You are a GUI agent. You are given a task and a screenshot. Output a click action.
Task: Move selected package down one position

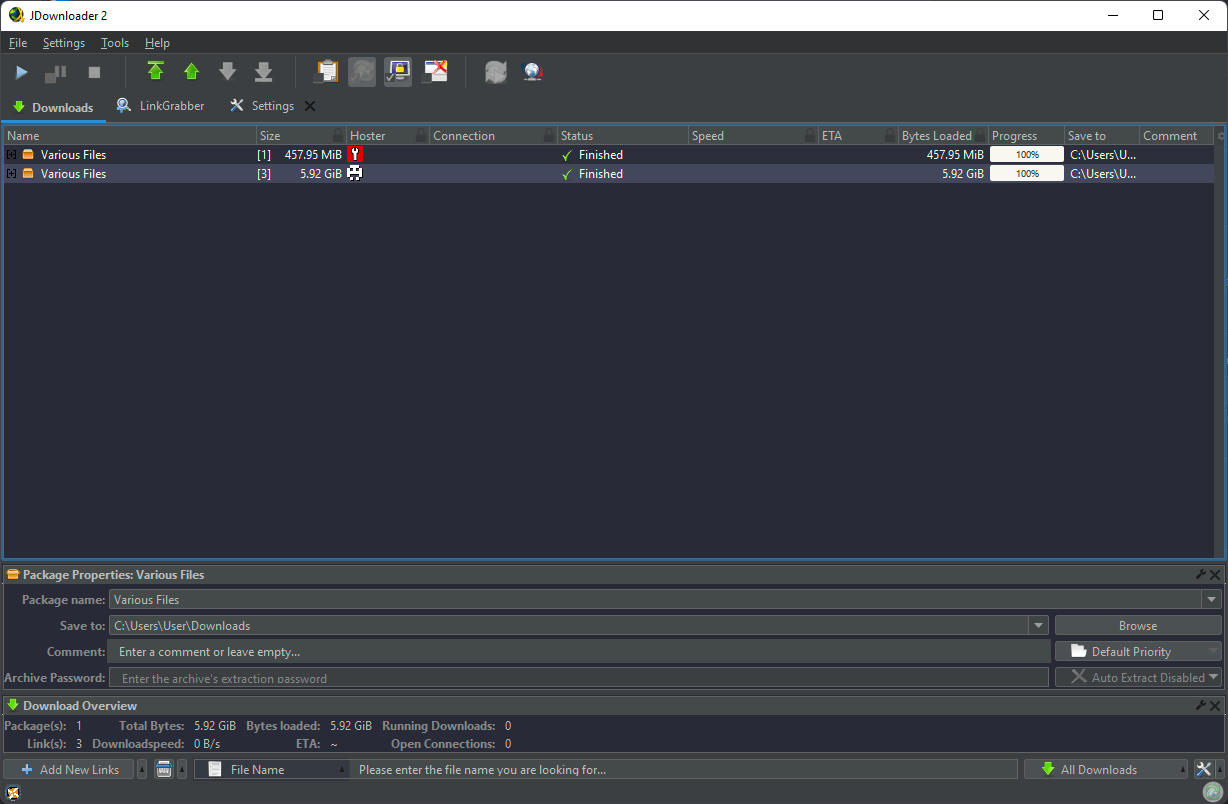click(228, 71)
